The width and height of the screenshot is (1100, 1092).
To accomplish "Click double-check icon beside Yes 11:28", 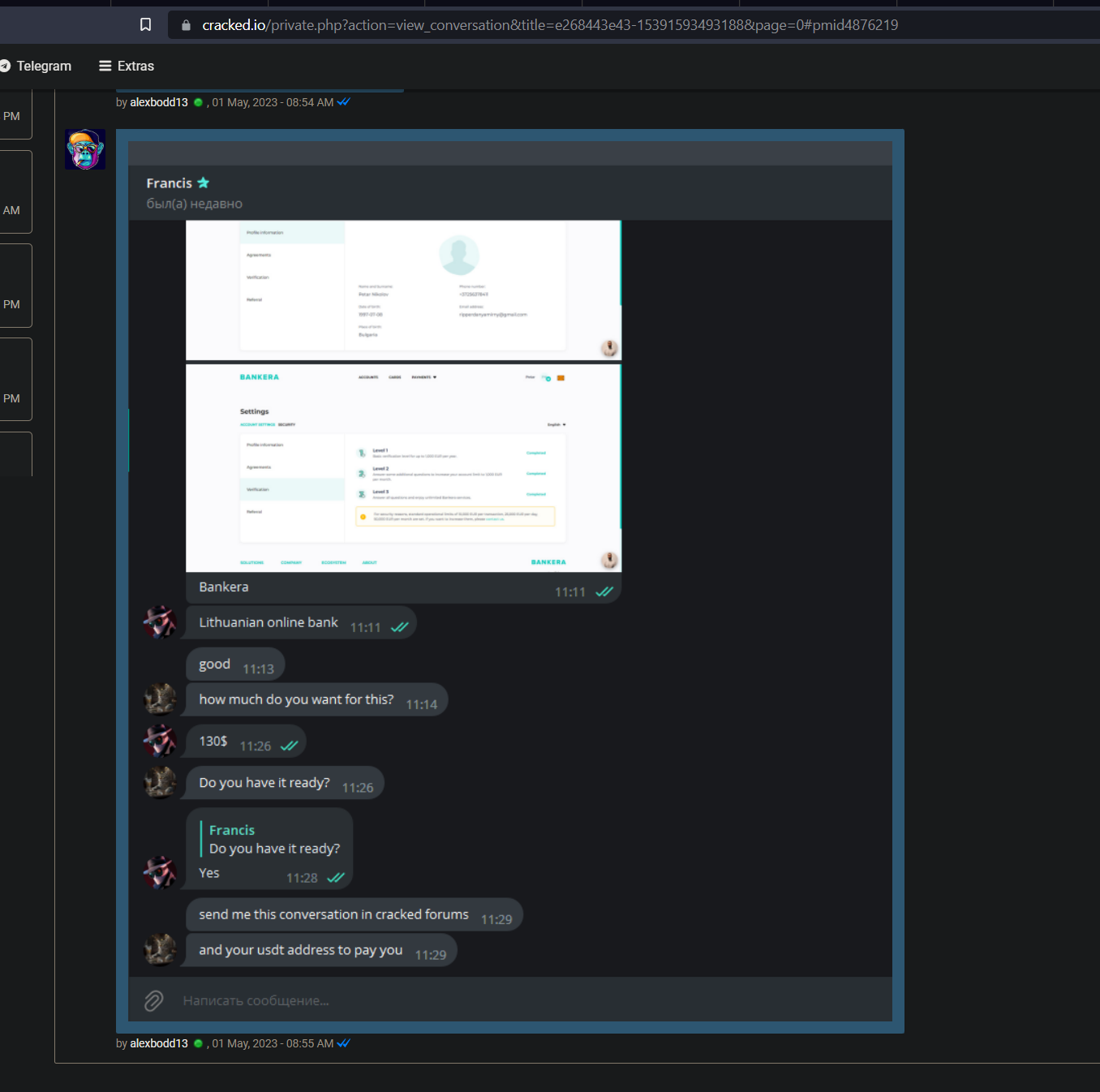I will (x=335, y=877).
